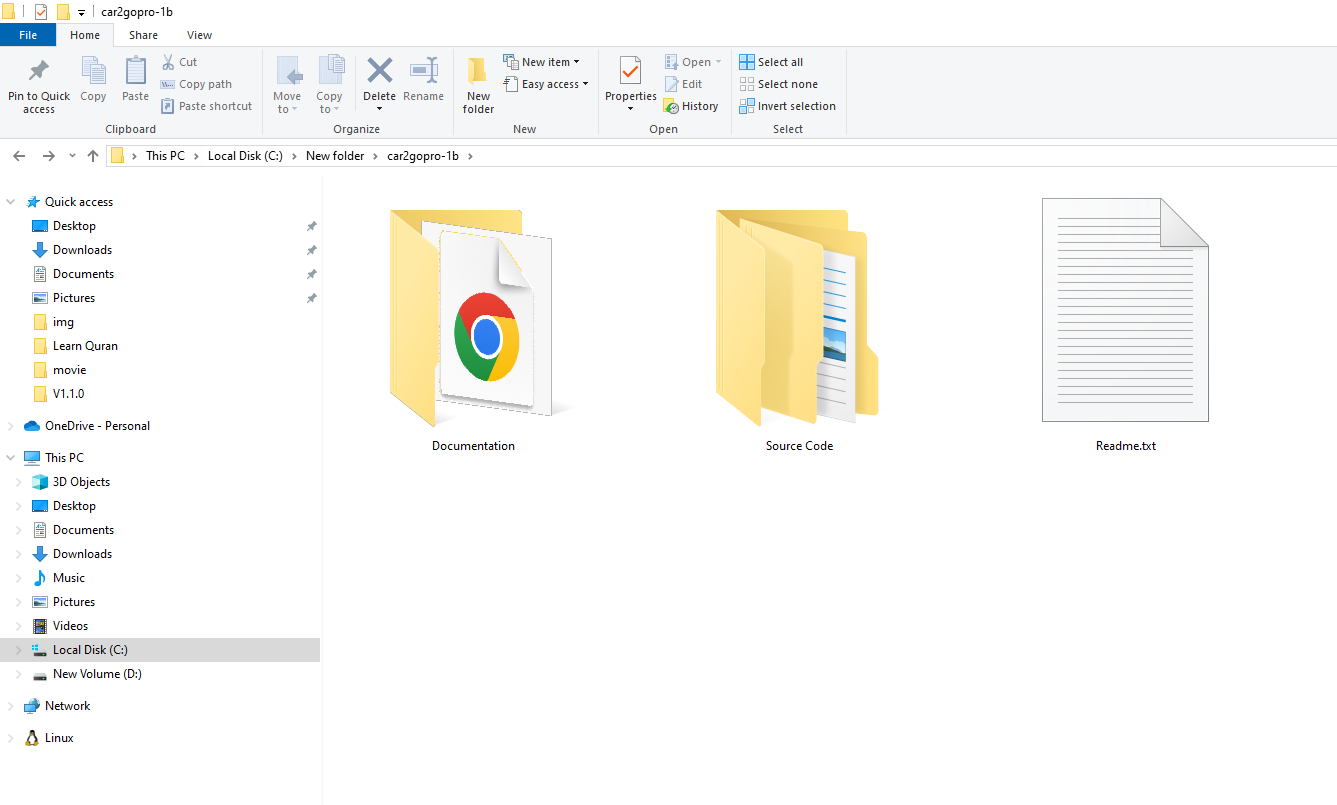Click Select none in ribbon
Image resolution: width=1337 pixels, height=805 pixels.
(778, 84)
